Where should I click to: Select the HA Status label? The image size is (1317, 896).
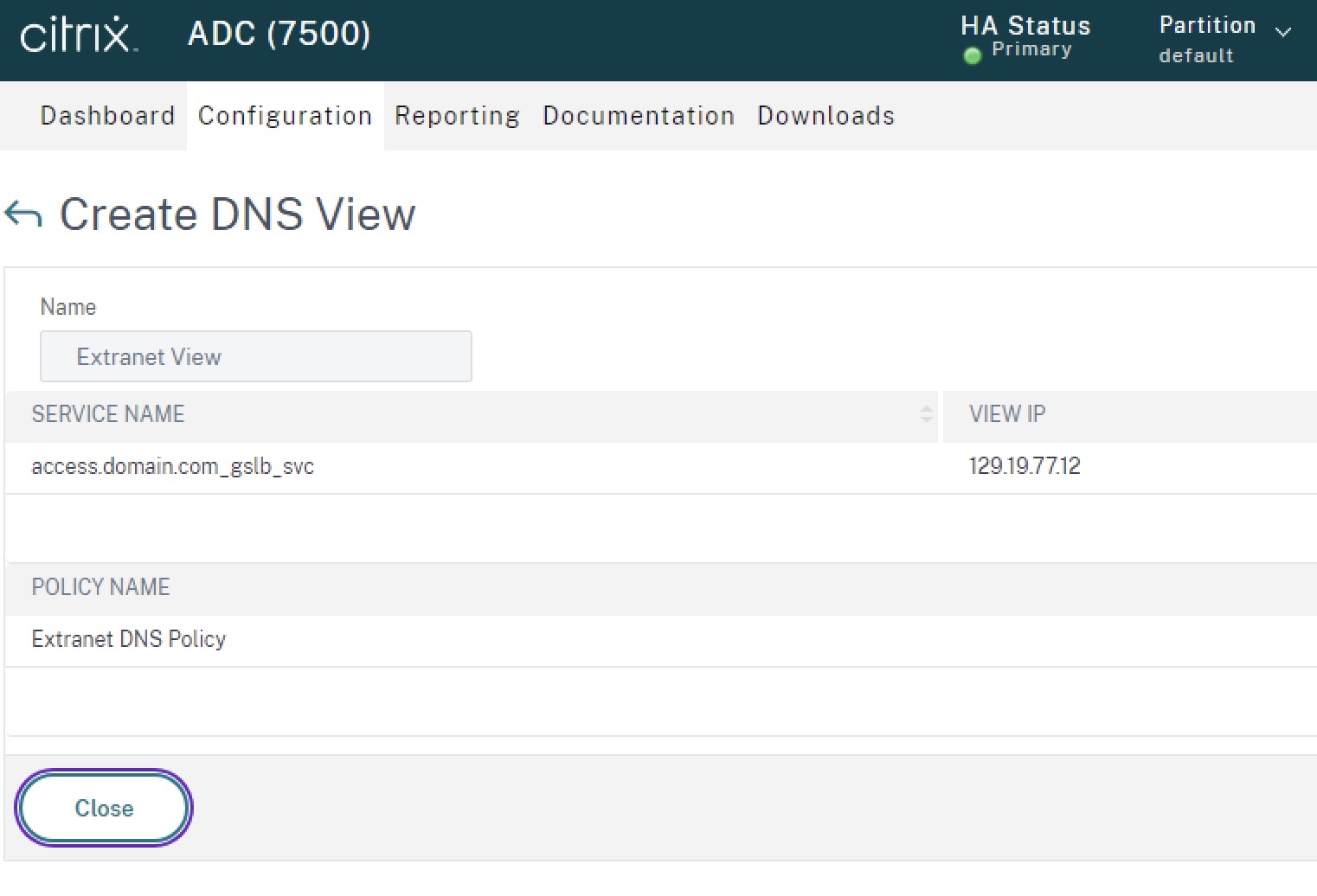tap(1025, 25)
